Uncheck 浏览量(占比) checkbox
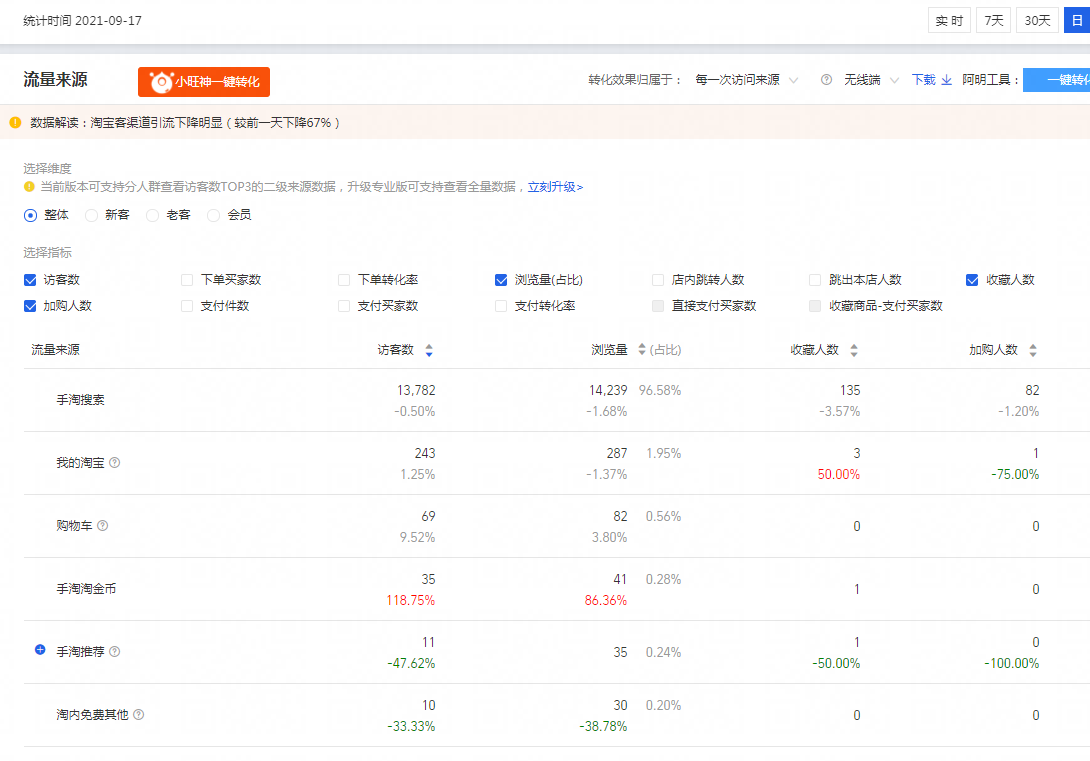The height and width of the screenshot is (761, 1090). pyautogui.click(x=501, y=280)
